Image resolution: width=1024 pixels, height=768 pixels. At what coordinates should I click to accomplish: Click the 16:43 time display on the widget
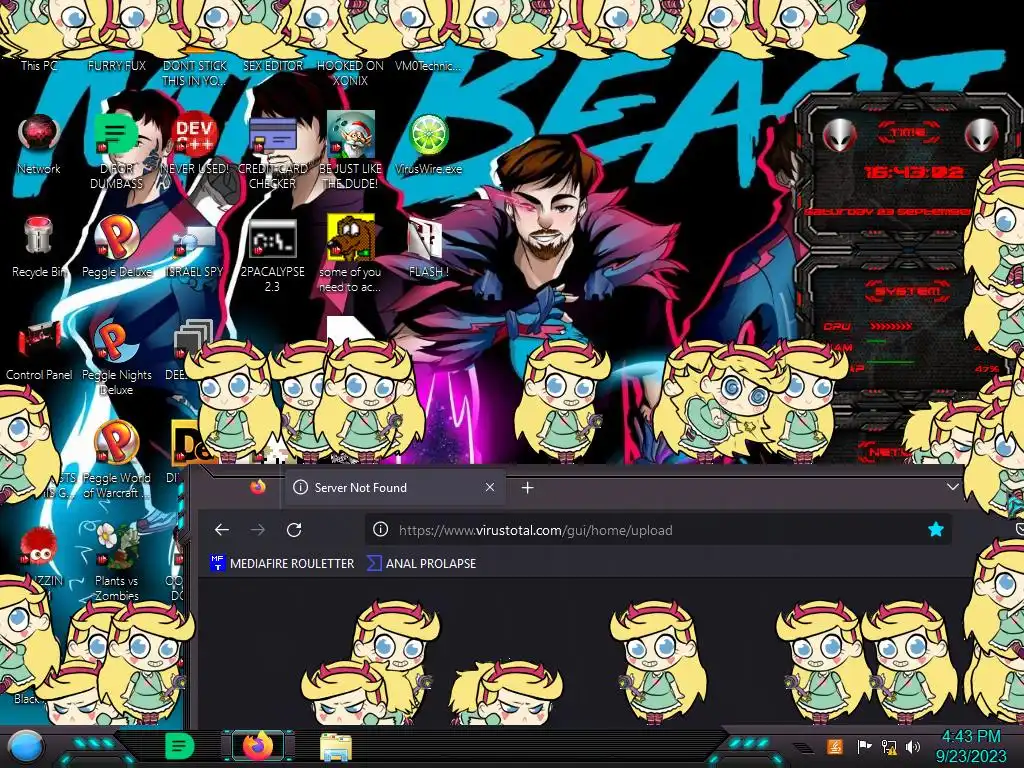tap(914, 172)
